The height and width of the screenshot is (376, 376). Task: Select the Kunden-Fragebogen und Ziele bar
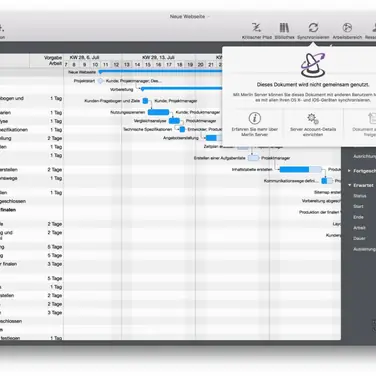point(145,101)
